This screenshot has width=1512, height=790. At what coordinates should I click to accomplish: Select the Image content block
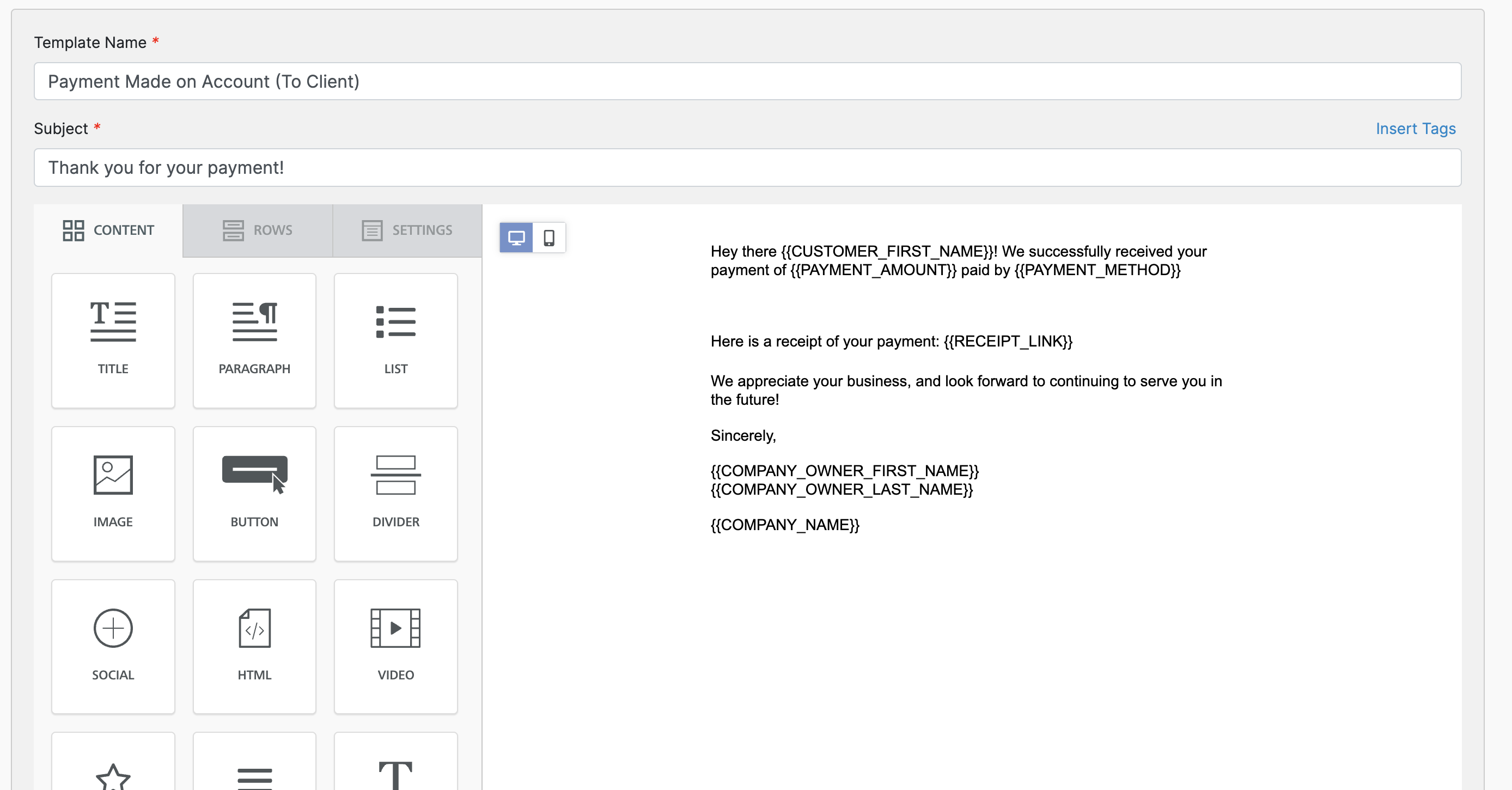113,493
